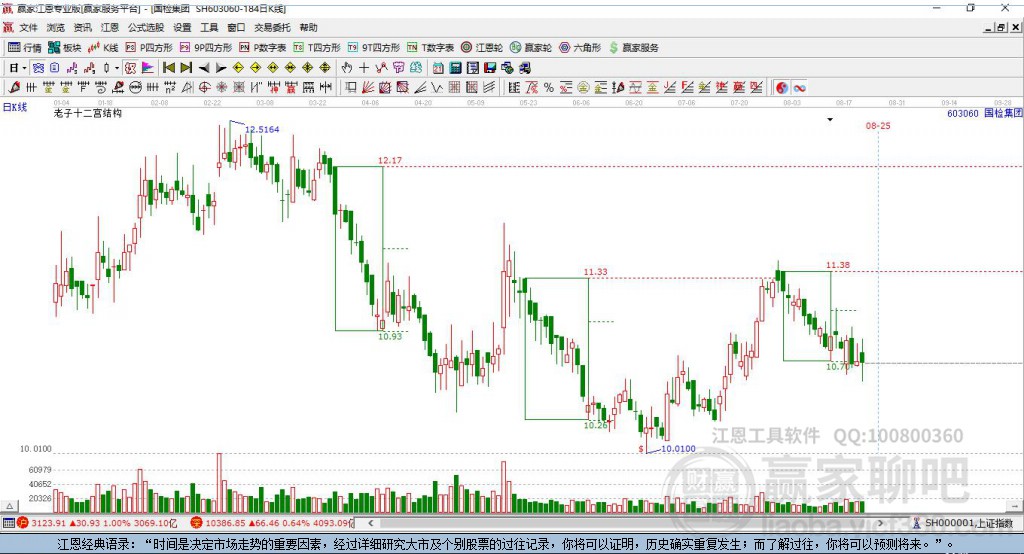Open the 工具 menu
1024x554 pixels.
click(209, 27)
